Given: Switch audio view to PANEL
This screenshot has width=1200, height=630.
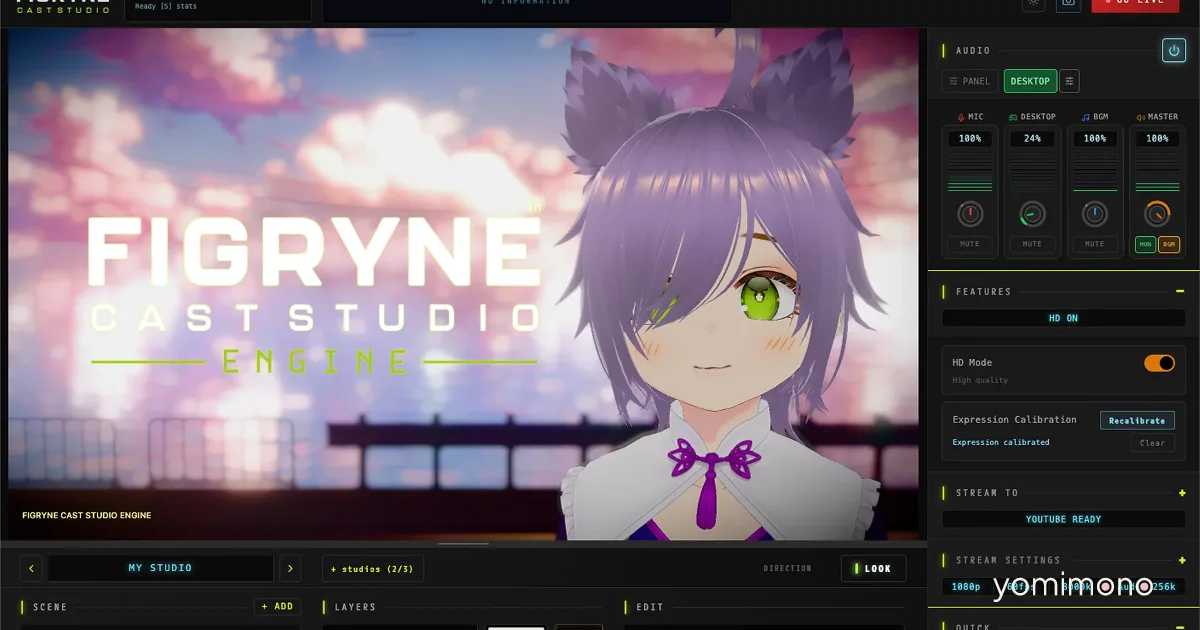Looking at the screenshot, I should [970, 81].
